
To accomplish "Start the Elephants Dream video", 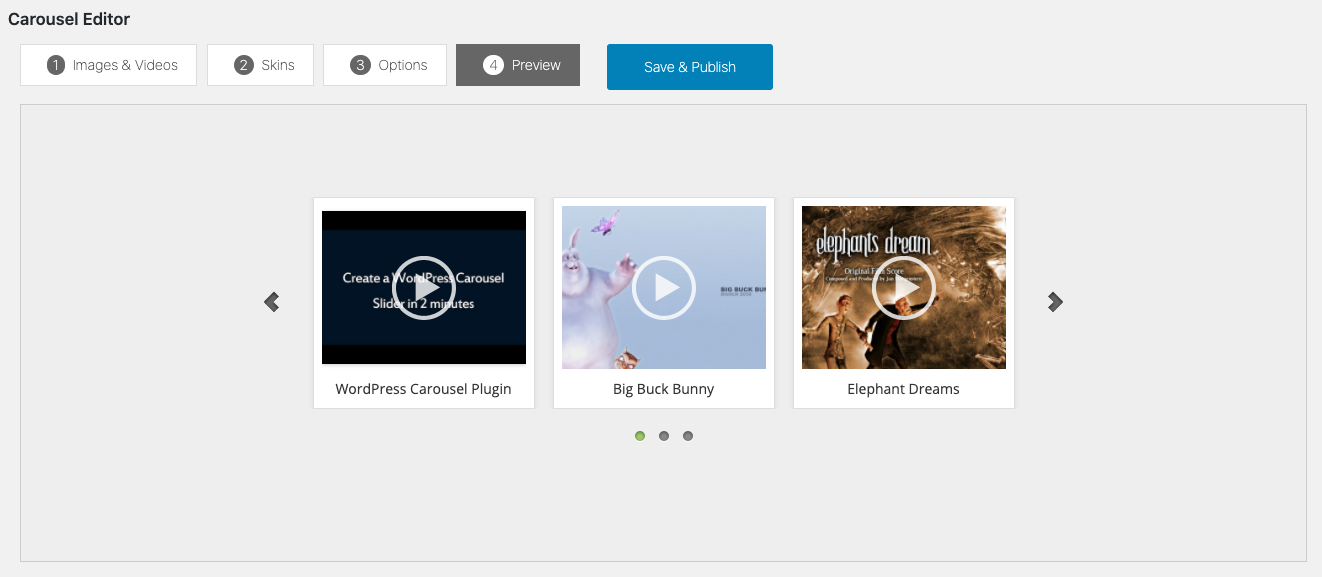I will (903, 288).
